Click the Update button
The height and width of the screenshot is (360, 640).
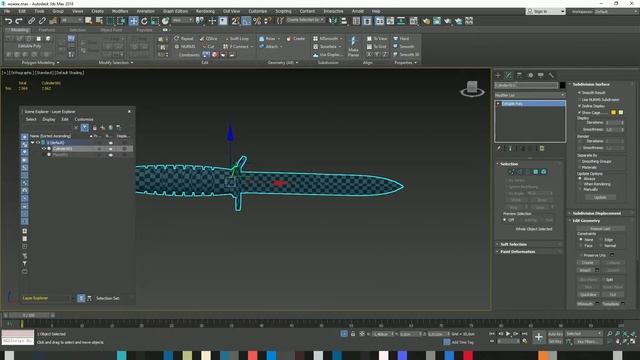pyautogui.click(x=600, y=197)
